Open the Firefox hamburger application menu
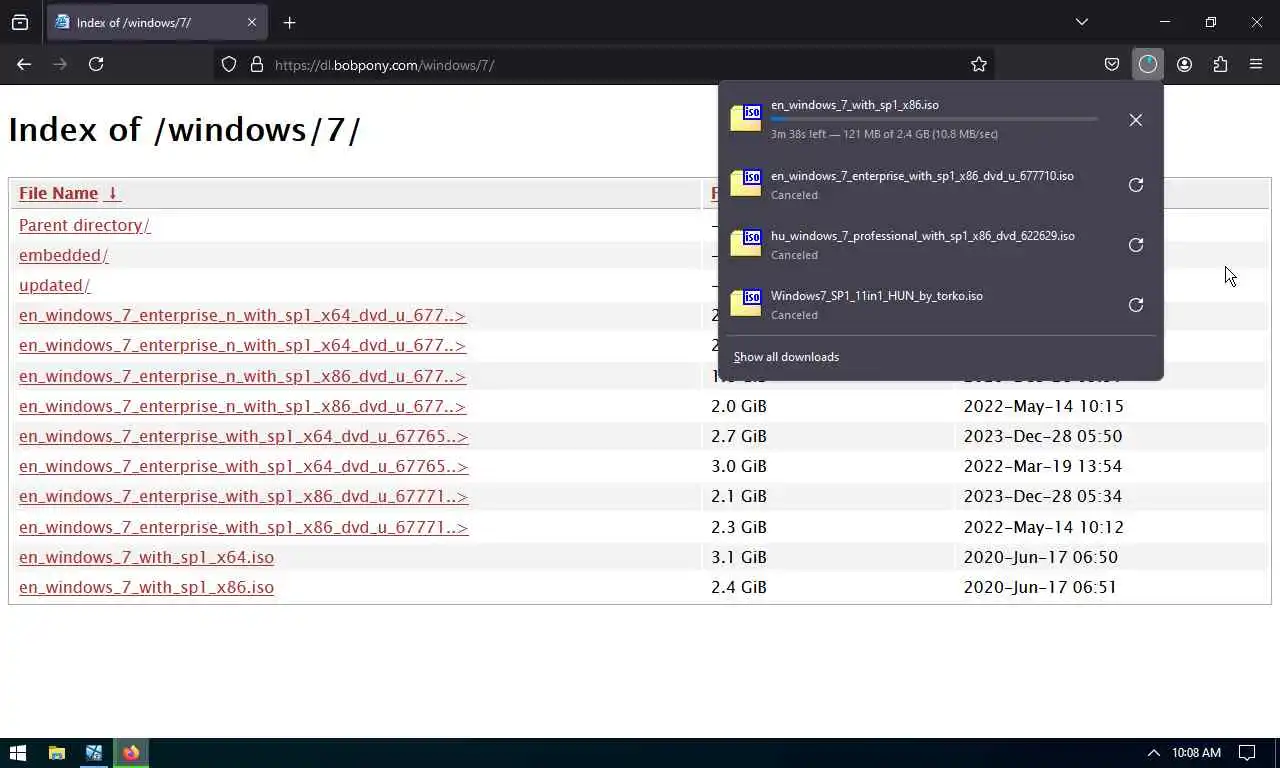 tap(1256, 64)
